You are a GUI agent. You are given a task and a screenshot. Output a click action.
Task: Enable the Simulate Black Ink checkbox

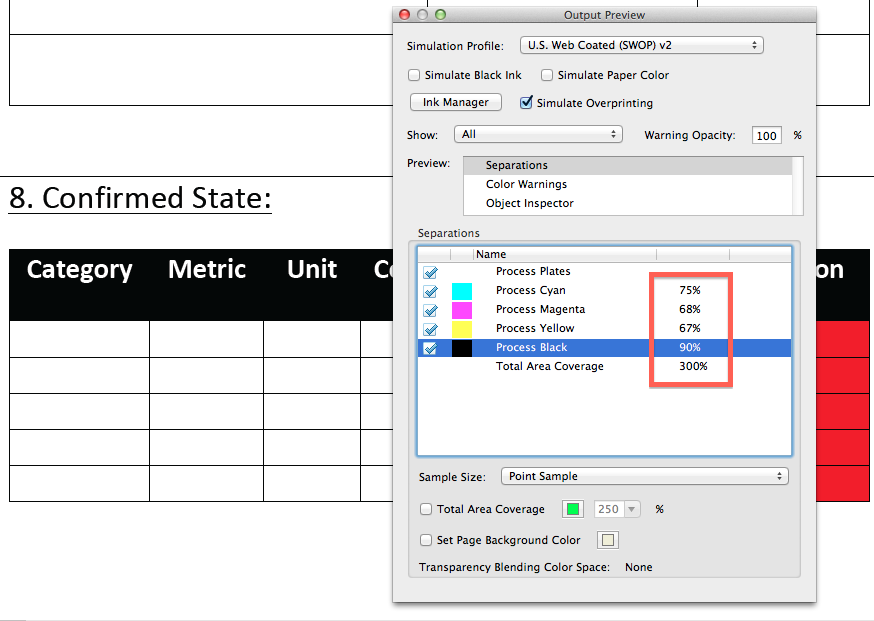tap(414, 75)
